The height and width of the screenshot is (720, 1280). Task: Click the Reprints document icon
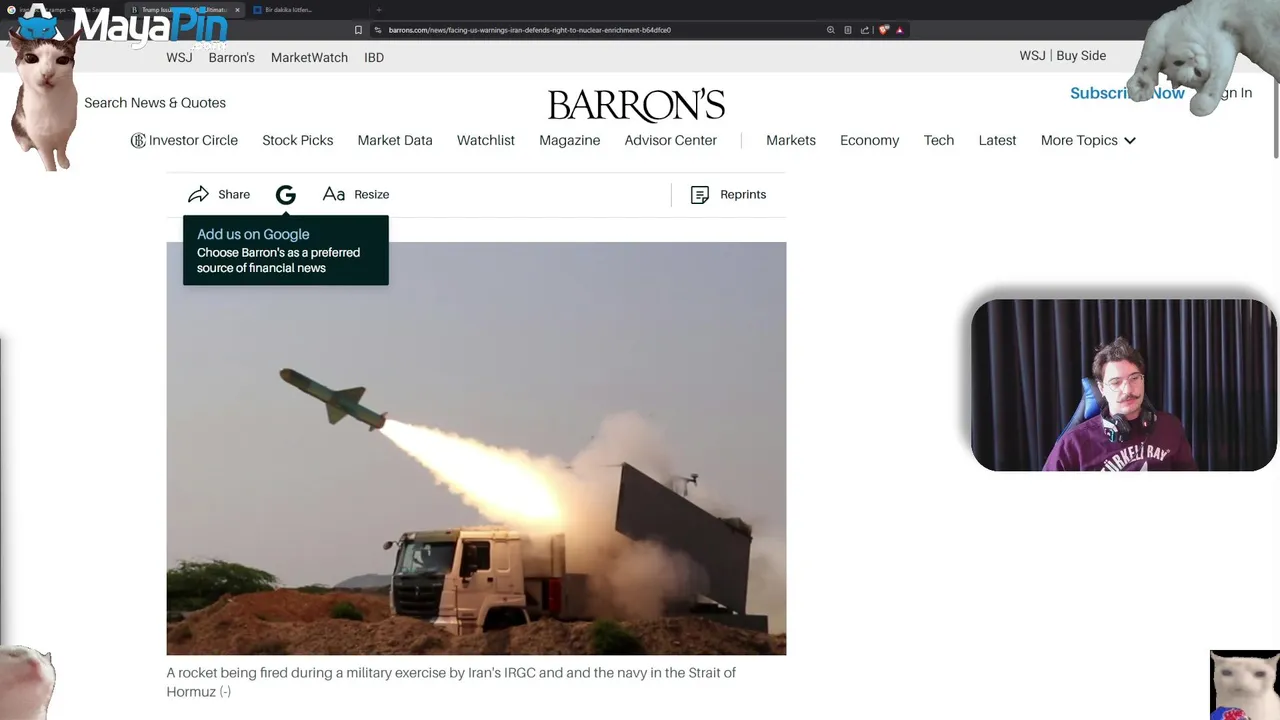coord(700,195)
